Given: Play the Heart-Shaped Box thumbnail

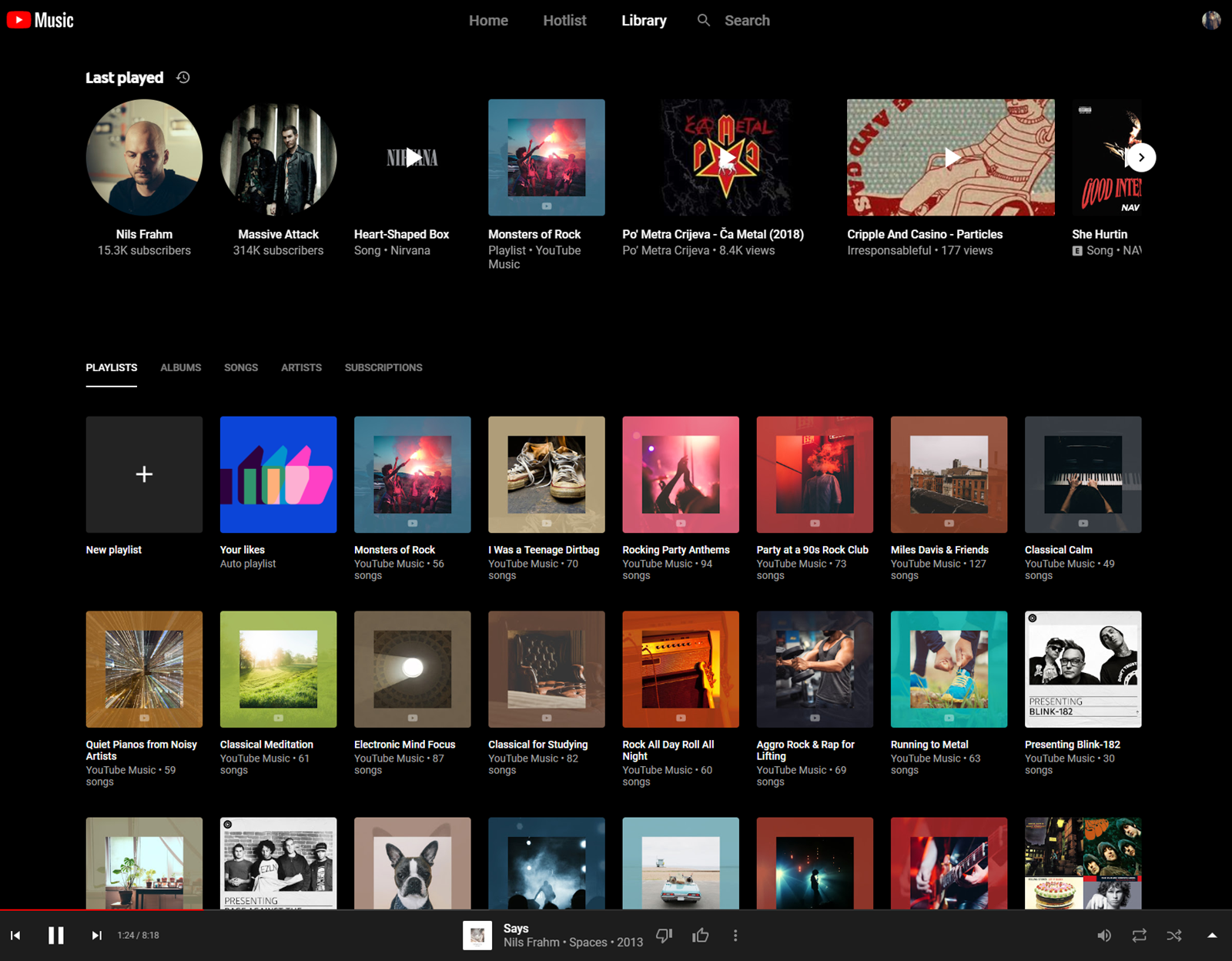Looking at the screenshot, I should pyautogui.click(x=412, y=157).
